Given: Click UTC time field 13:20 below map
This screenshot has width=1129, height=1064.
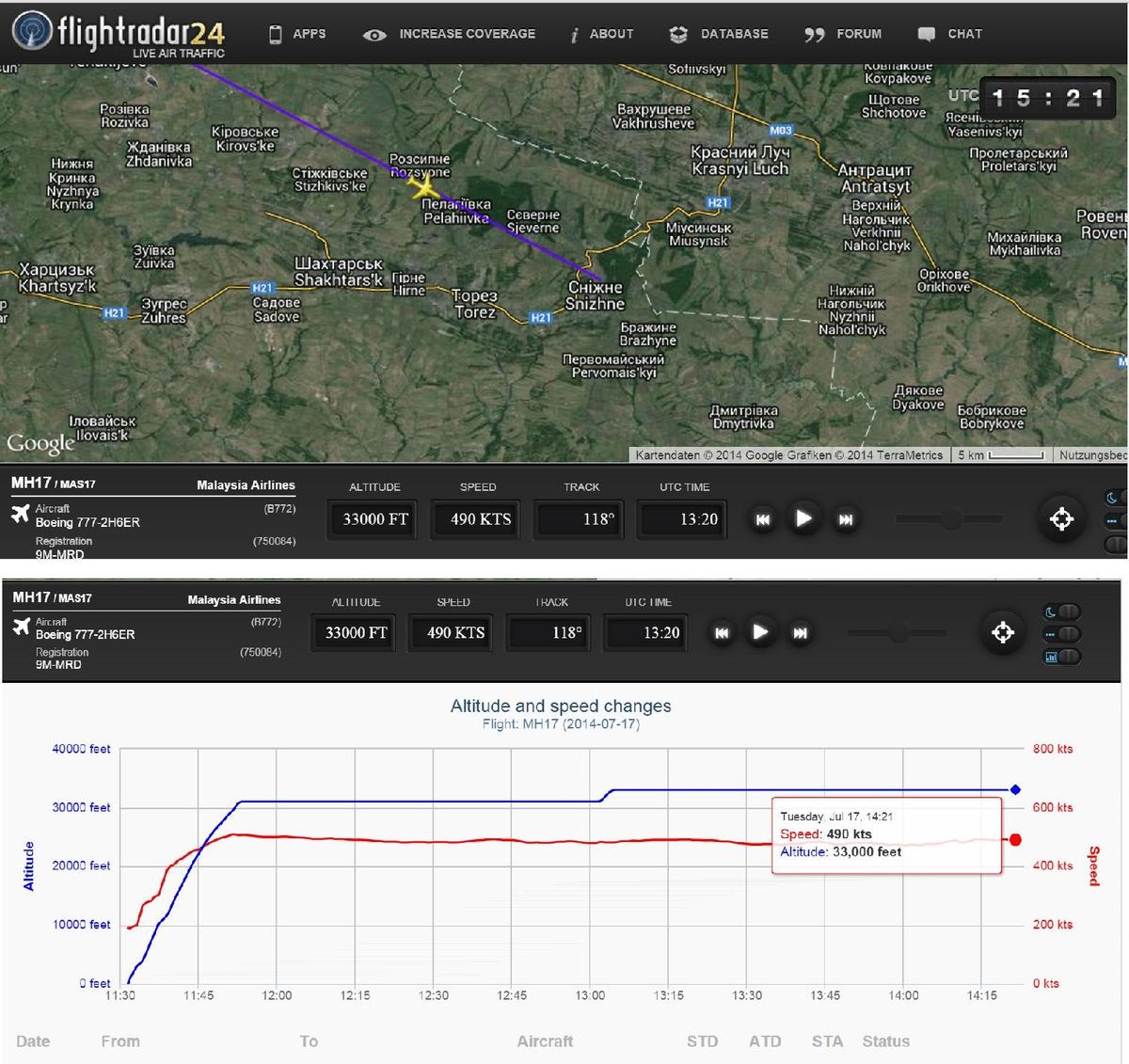Looking at the screenshot, I should pos(681,519).
